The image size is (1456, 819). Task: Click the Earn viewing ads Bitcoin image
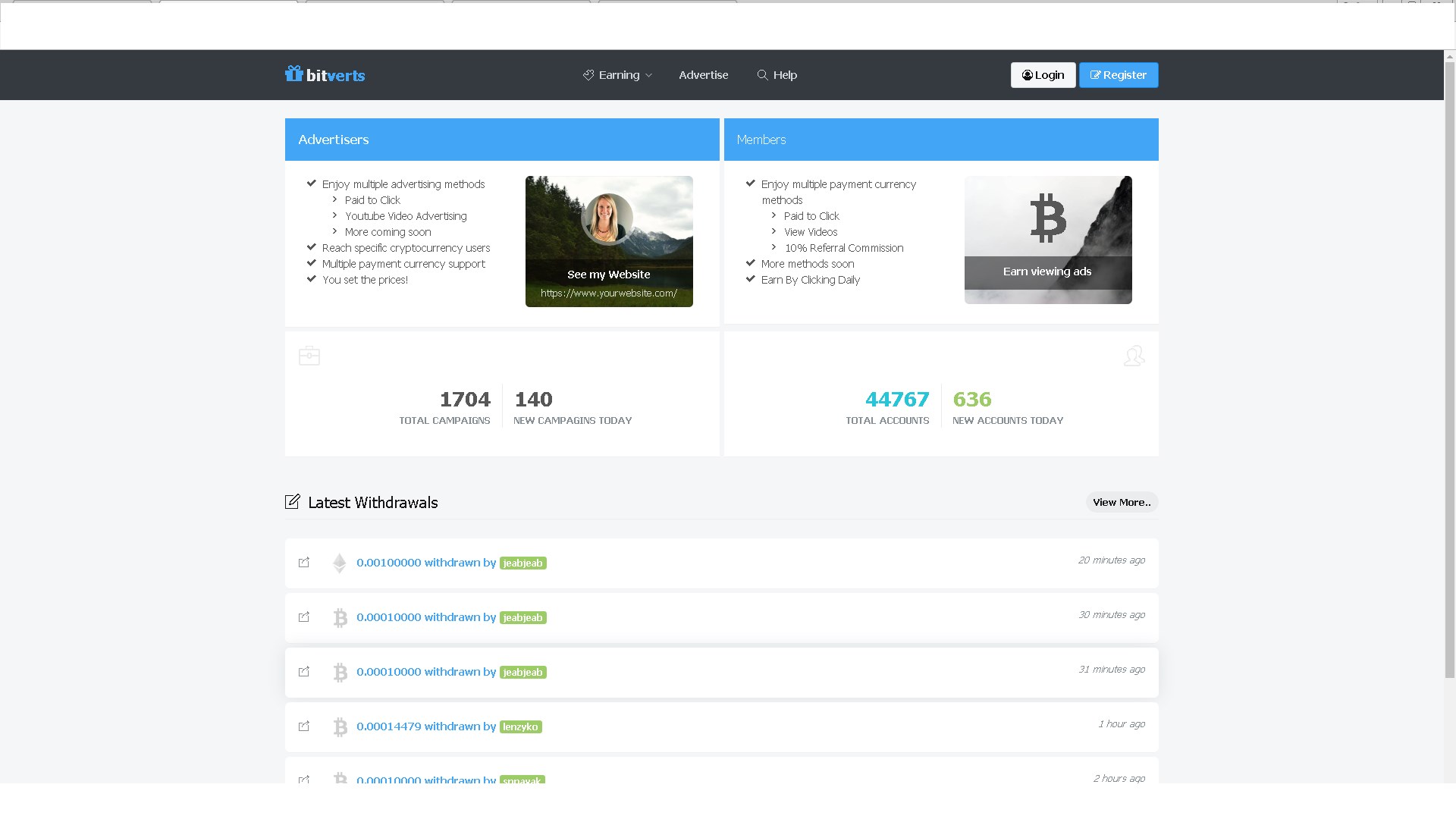(1047, 240)
